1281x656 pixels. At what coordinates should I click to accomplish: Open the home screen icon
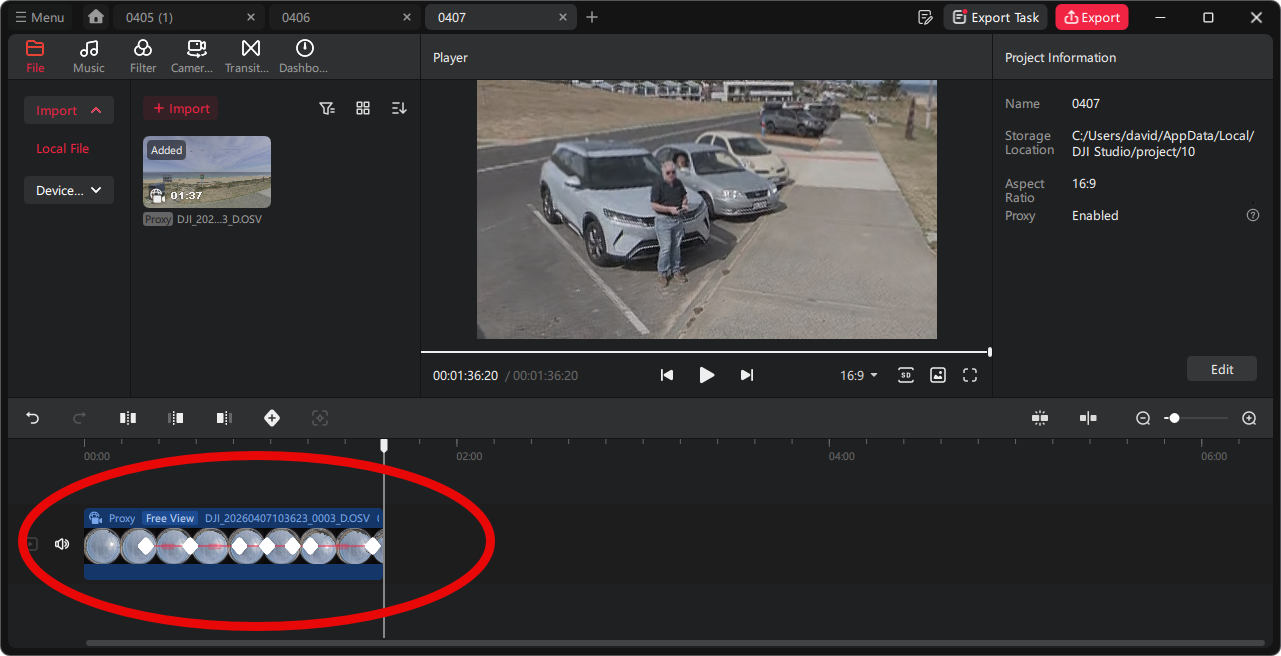point(95,17)
